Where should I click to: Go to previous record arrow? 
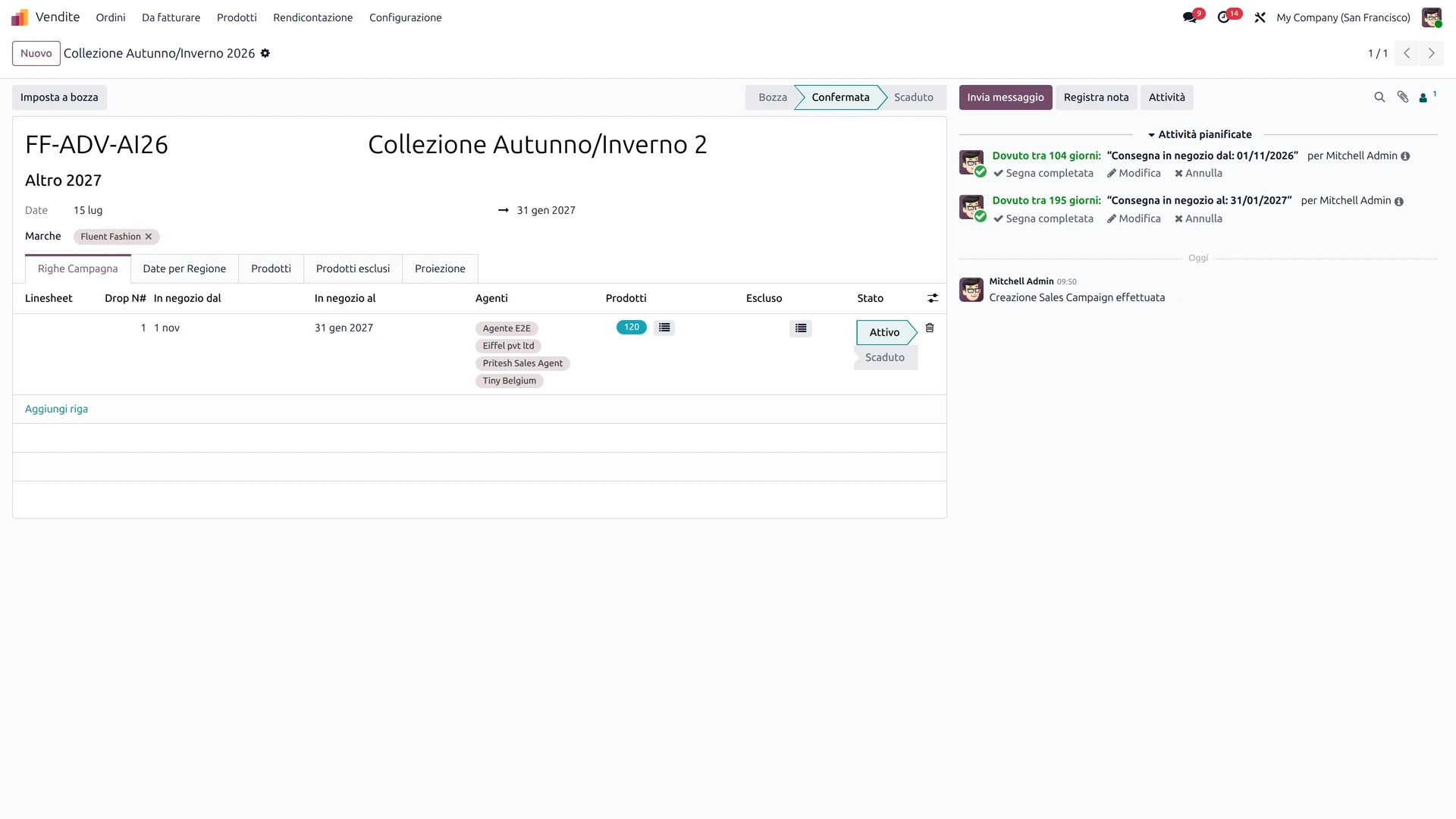tap(1407, 53)
